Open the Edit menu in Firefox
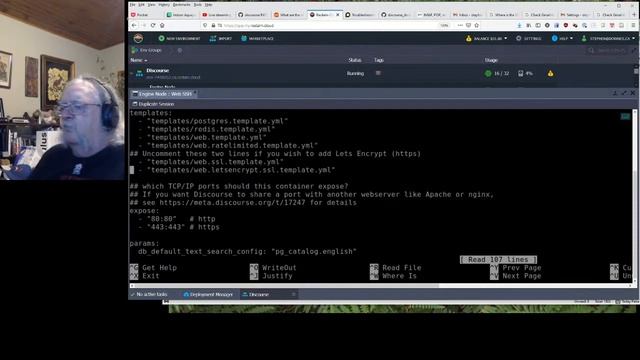Viewport: 640px width, 360px height. coord(141,5)
